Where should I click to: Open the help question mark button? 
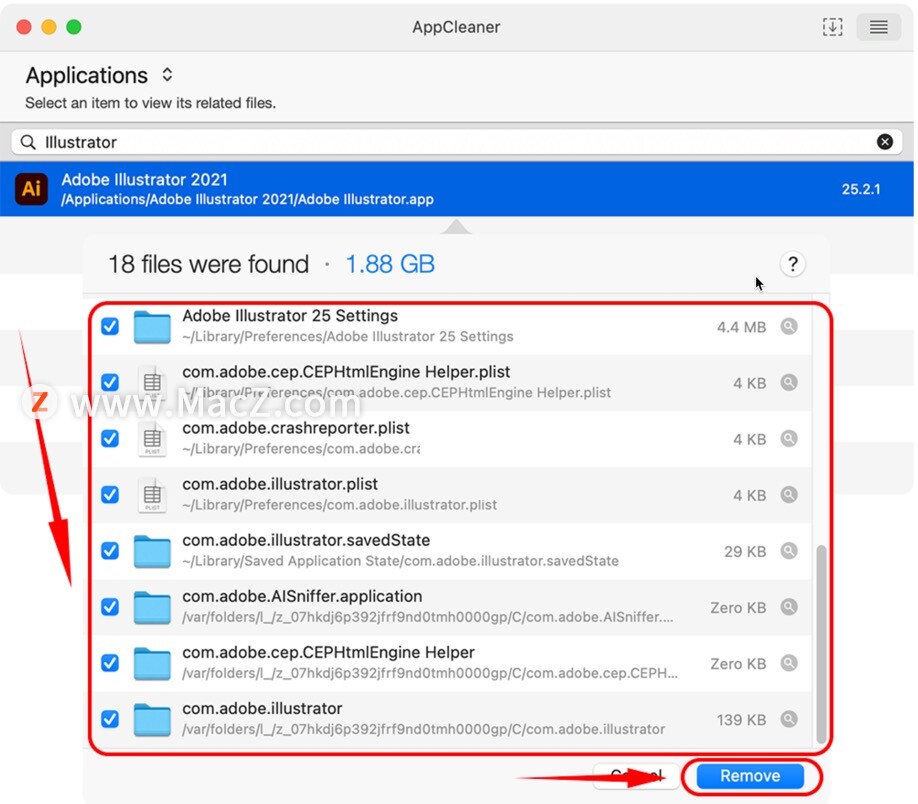[x=792, y=264]
